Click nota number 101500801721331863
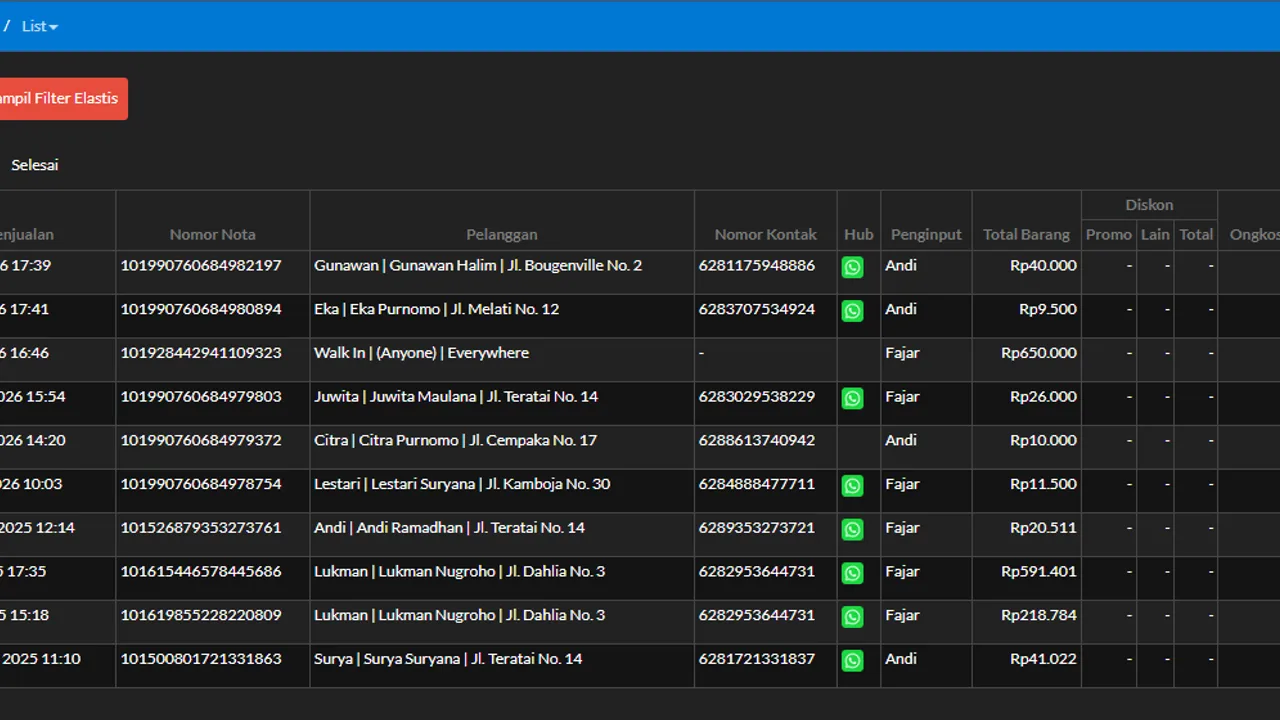This screenshot has width=1280, height=720. click(201, 659)
